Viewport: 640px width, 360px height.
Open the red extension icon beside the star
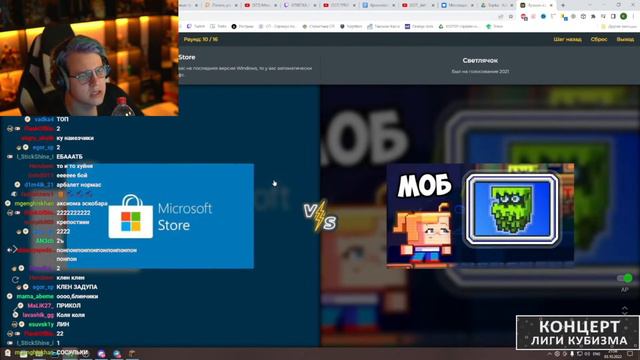[524, 16]
